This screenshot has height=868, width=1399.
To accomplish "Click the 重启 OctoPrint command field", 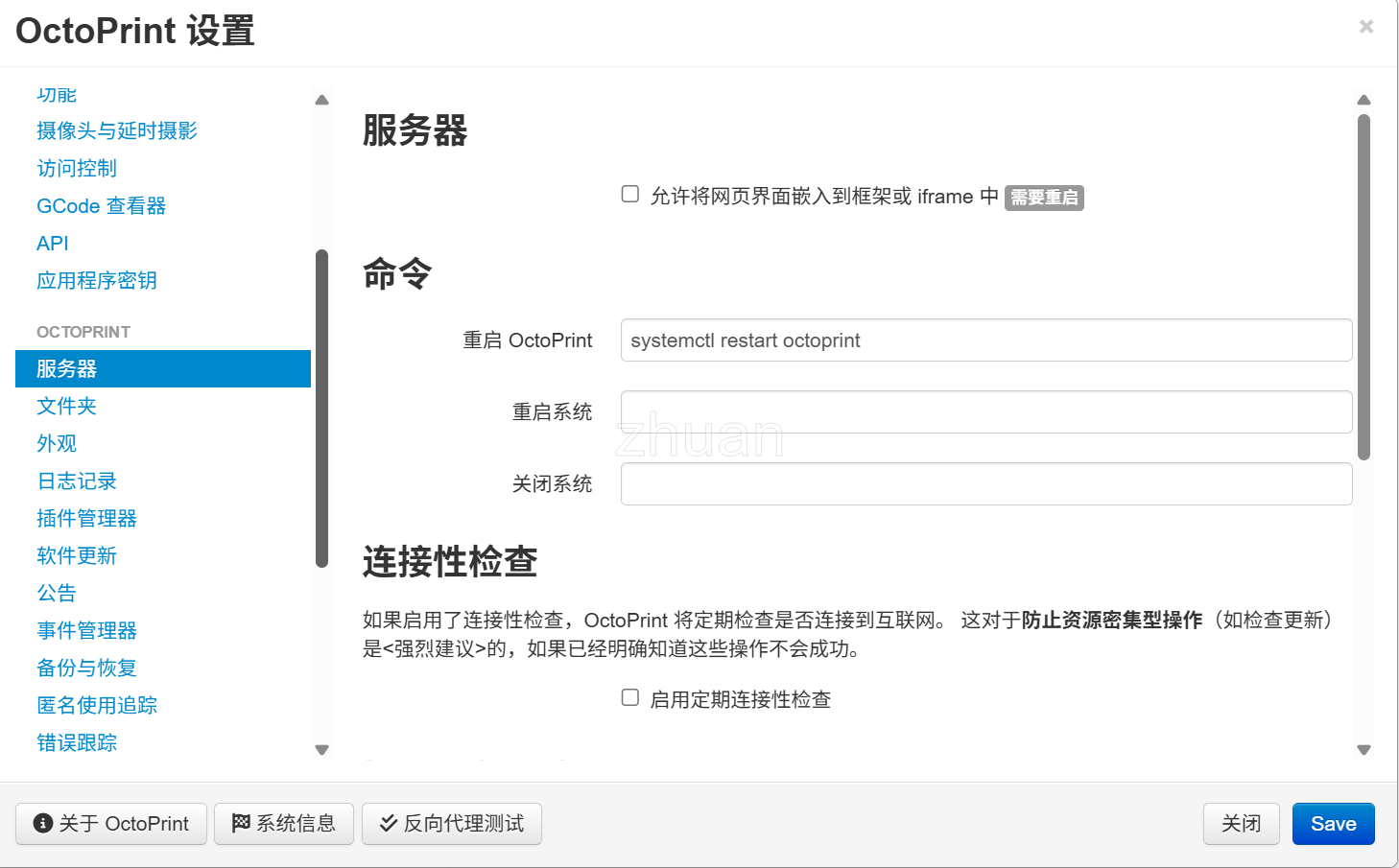I will pos(986,340).
